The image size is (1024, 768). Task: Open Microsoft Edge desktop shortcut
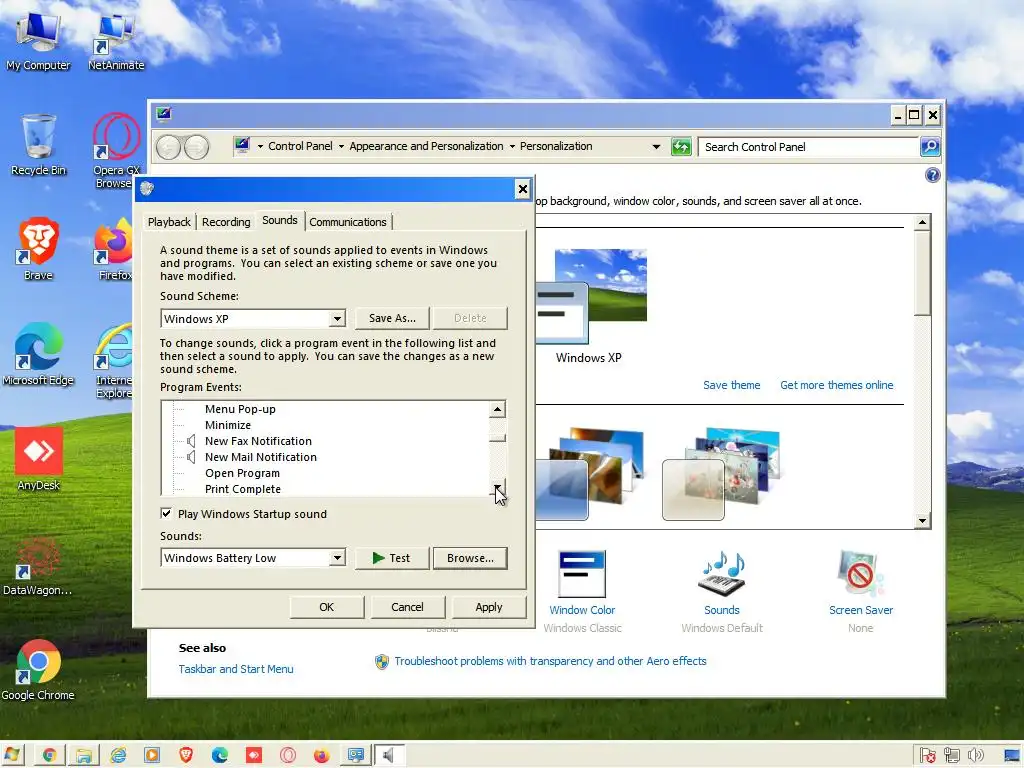(38, 355)
